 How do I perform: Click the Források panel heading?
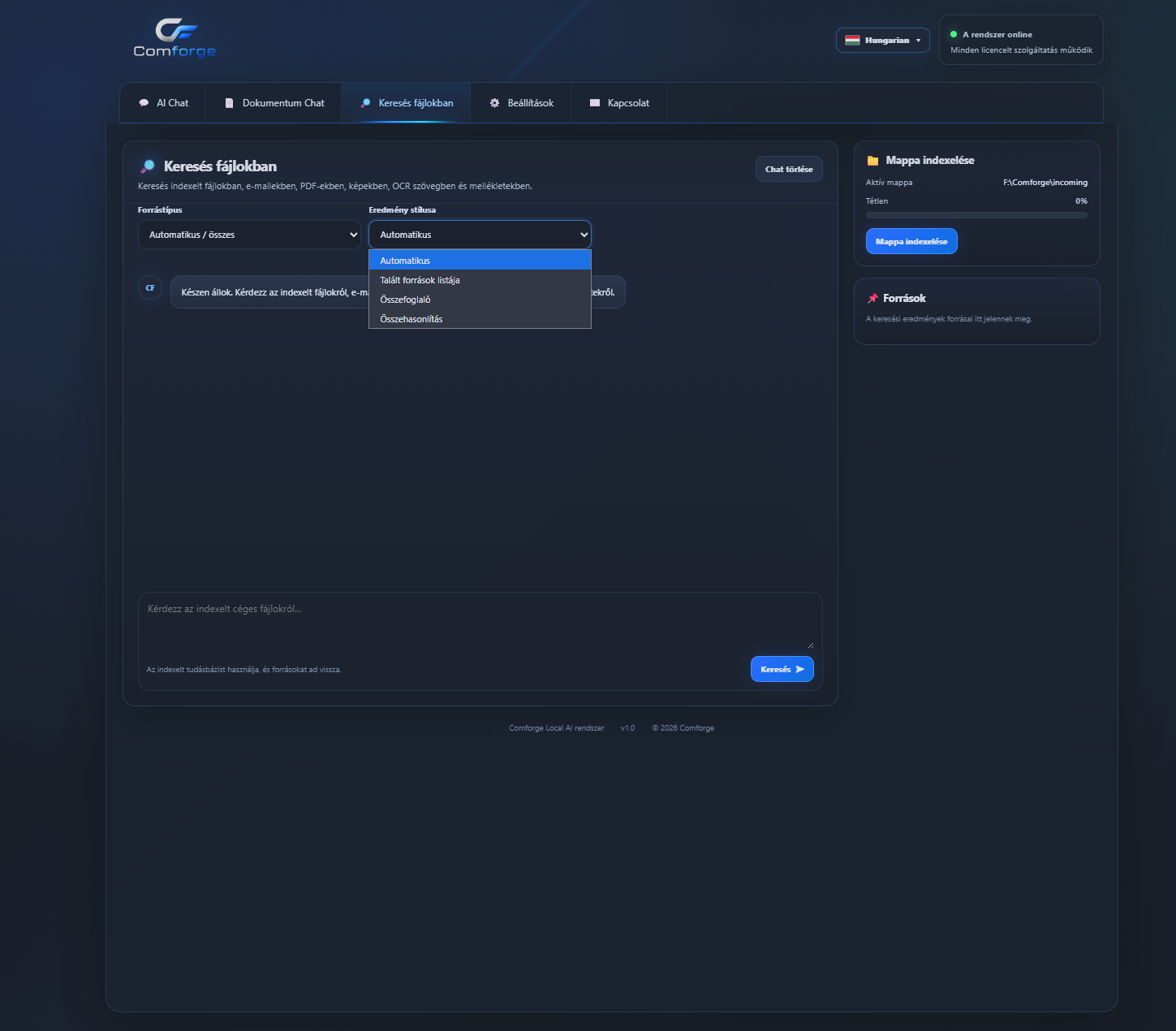coord(904,298)
